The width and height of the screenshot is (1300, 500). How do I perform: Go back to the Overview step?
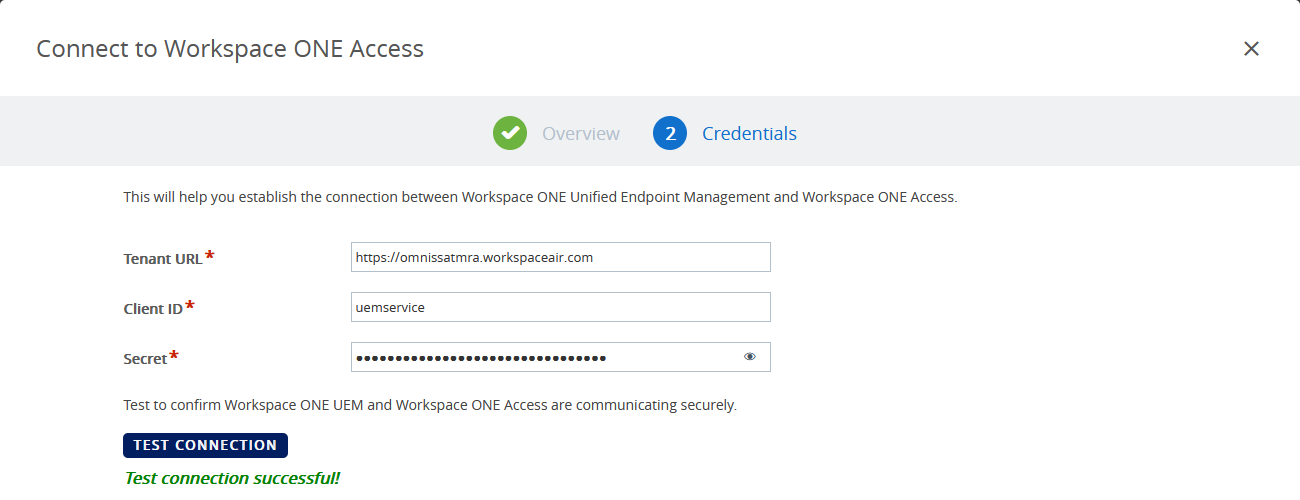click(580, 133)
